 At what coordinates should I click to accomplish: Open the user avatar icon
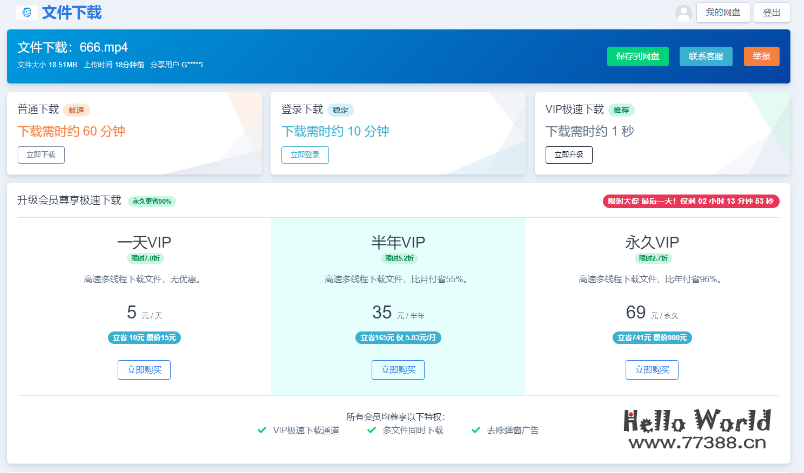[684, 13]
